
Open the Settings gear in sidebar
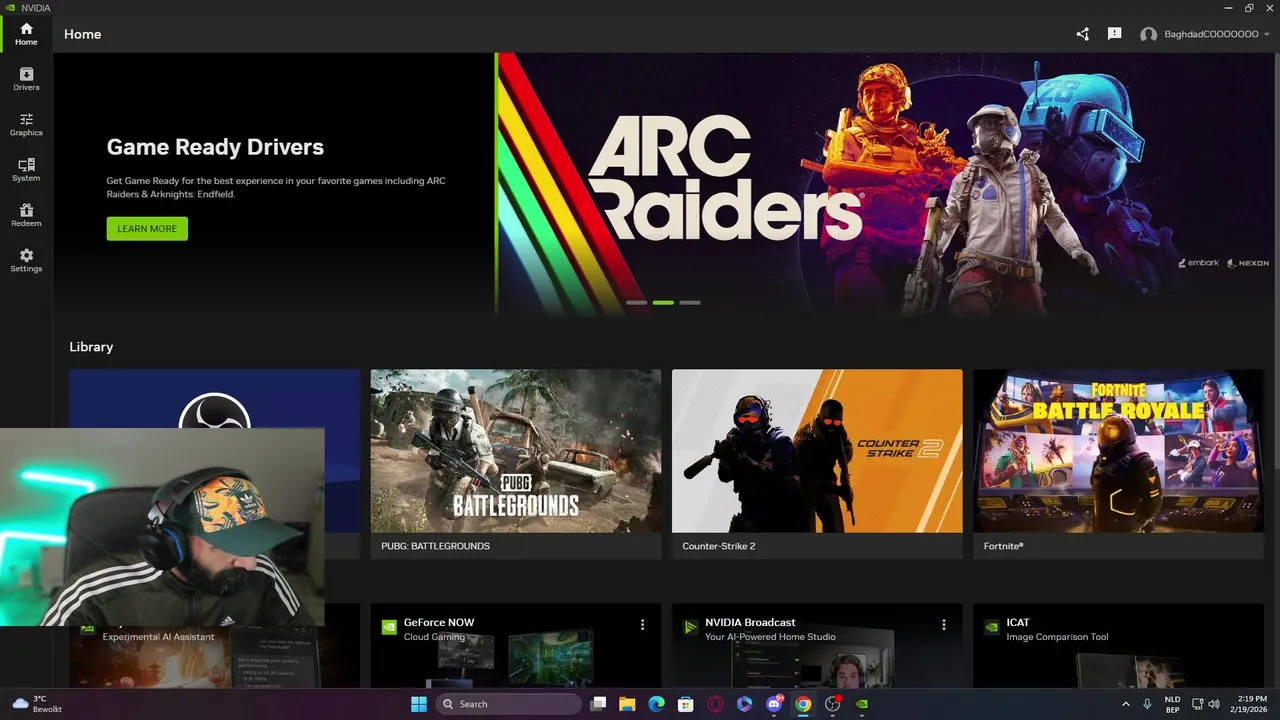[26, 261]
